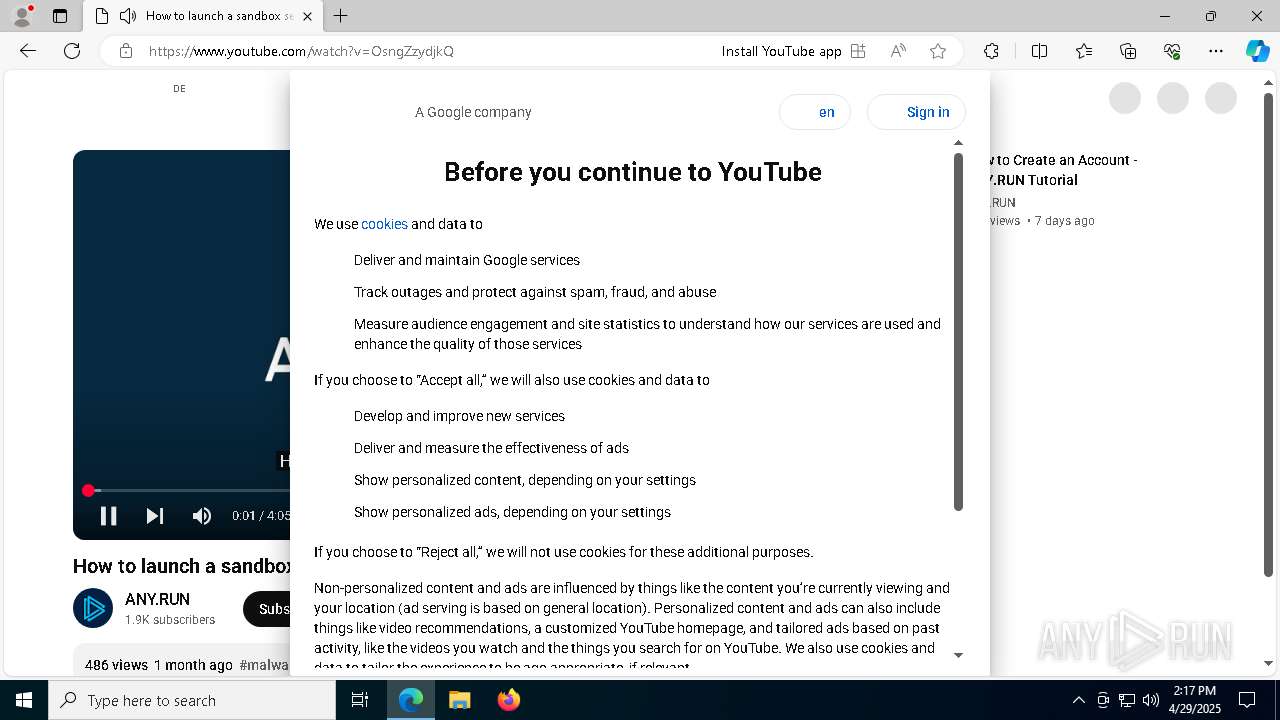Open Microsoft Edge taskbar icon
The width and height of the screenshot is (1280, 720).
coord(411,700)
